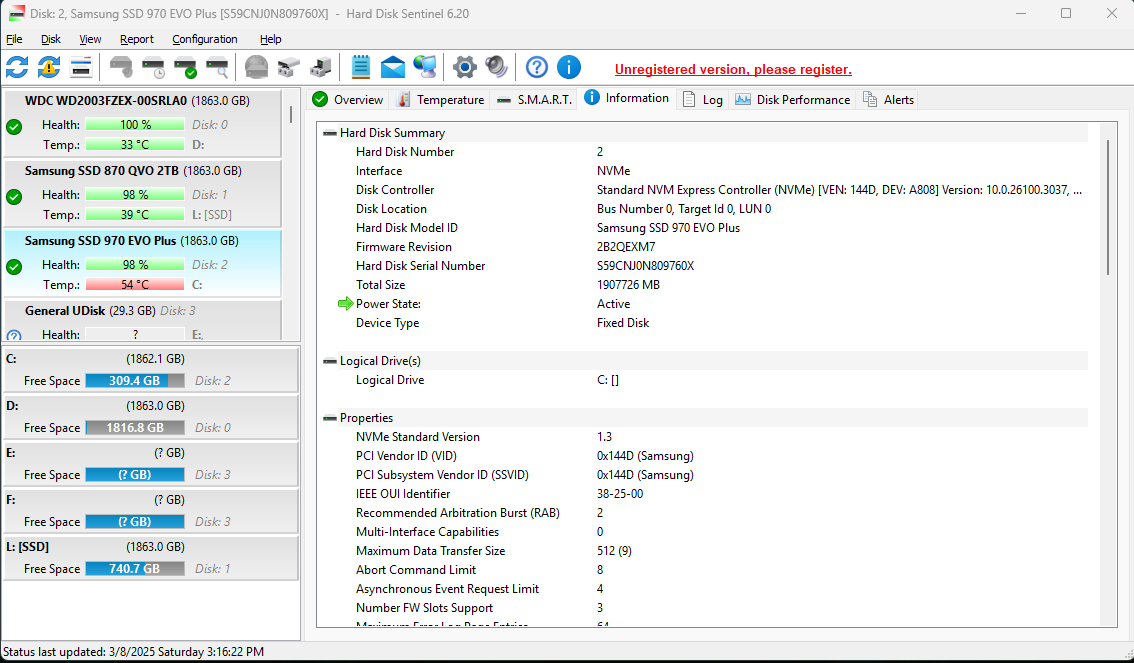Switch to the S.M.A.R.T. tab
1134x663 pixels.
pos(534,100)
